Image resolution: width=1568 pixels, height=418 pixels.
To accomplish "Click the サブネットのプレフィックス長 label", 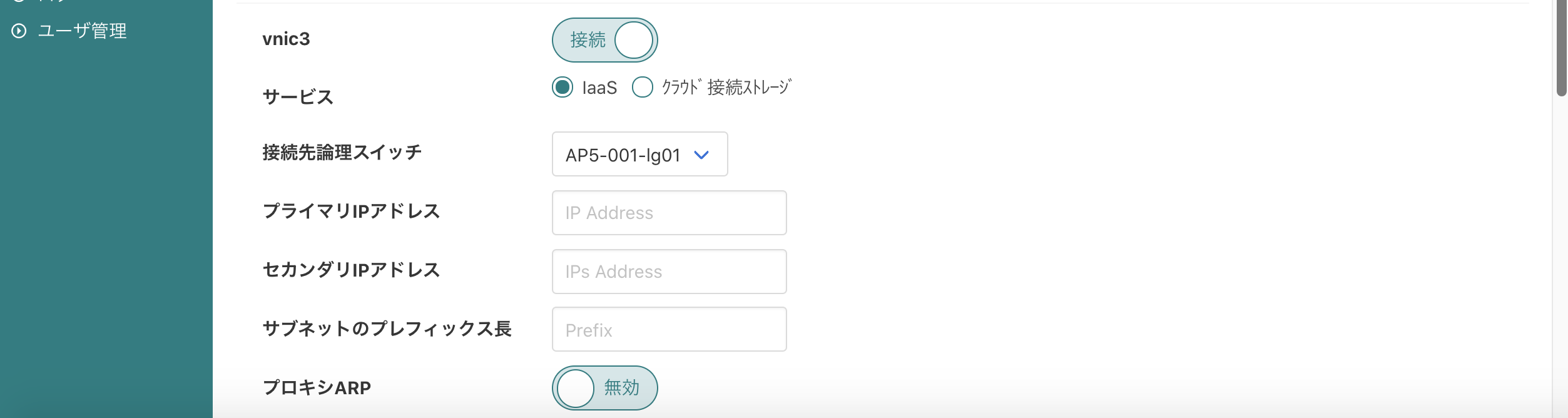I will tap(387, 329).
